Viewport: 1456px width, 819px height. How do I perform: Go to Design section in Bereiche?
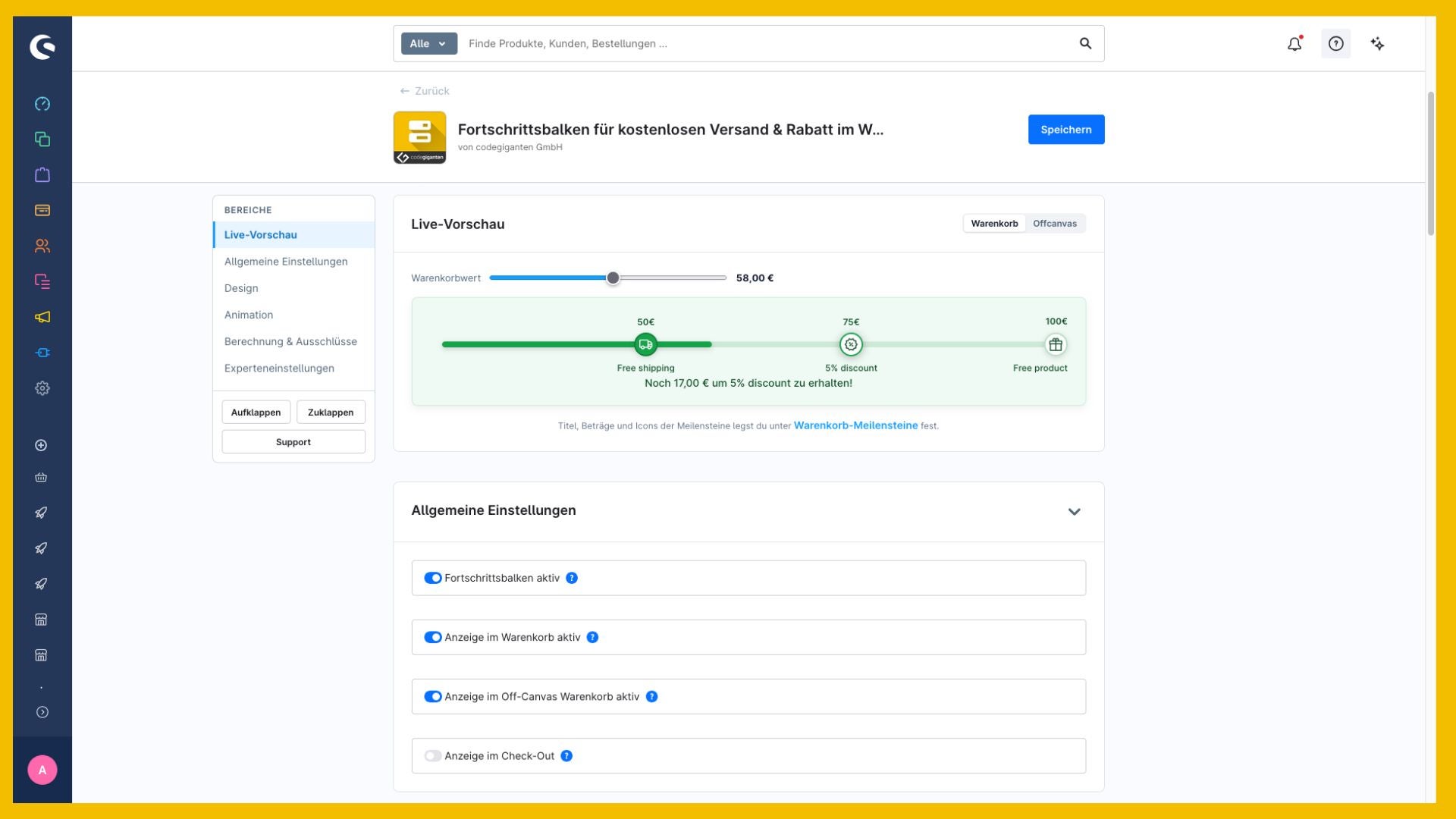[293, 288]
